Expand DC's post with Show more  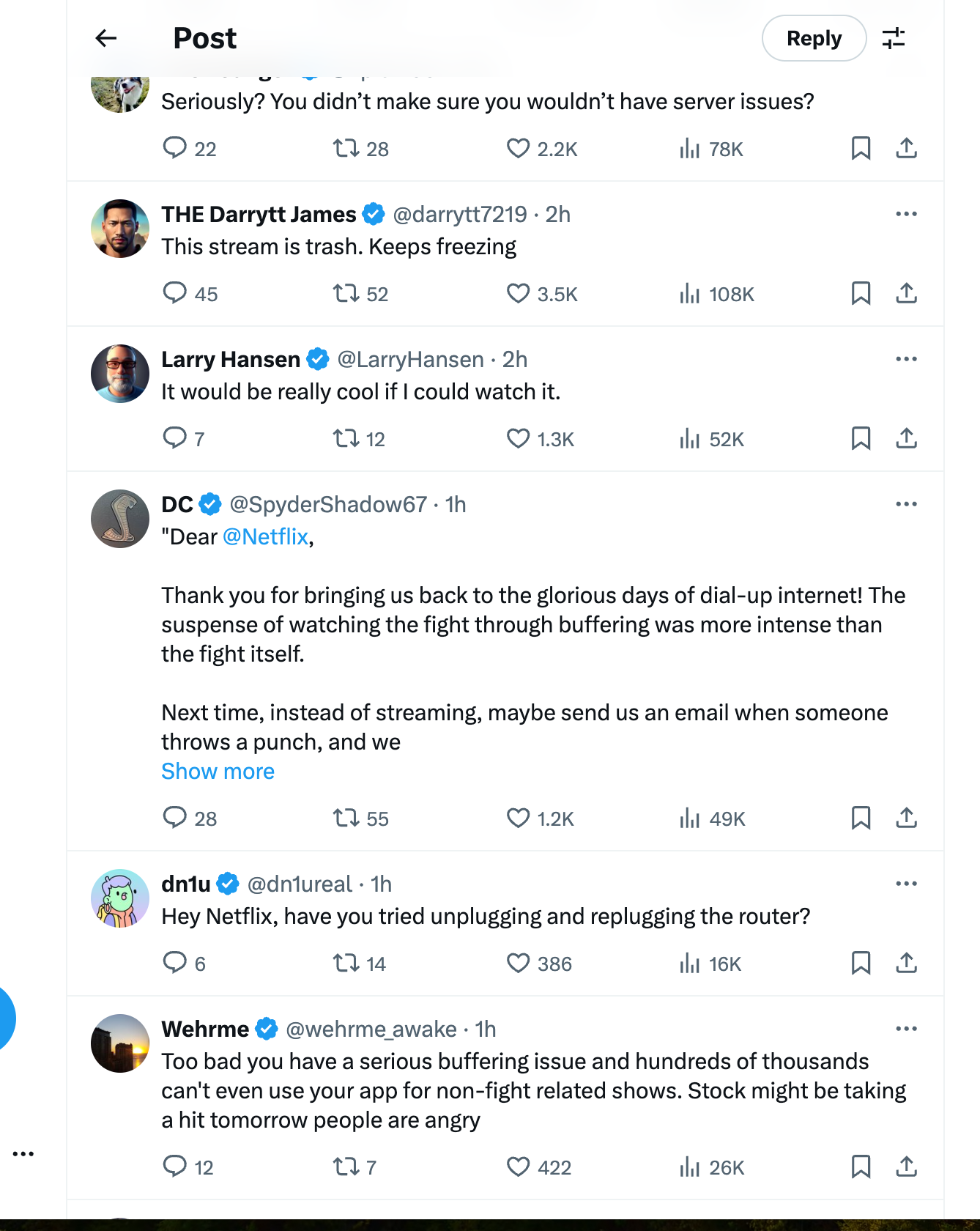[x=218, y=772]
